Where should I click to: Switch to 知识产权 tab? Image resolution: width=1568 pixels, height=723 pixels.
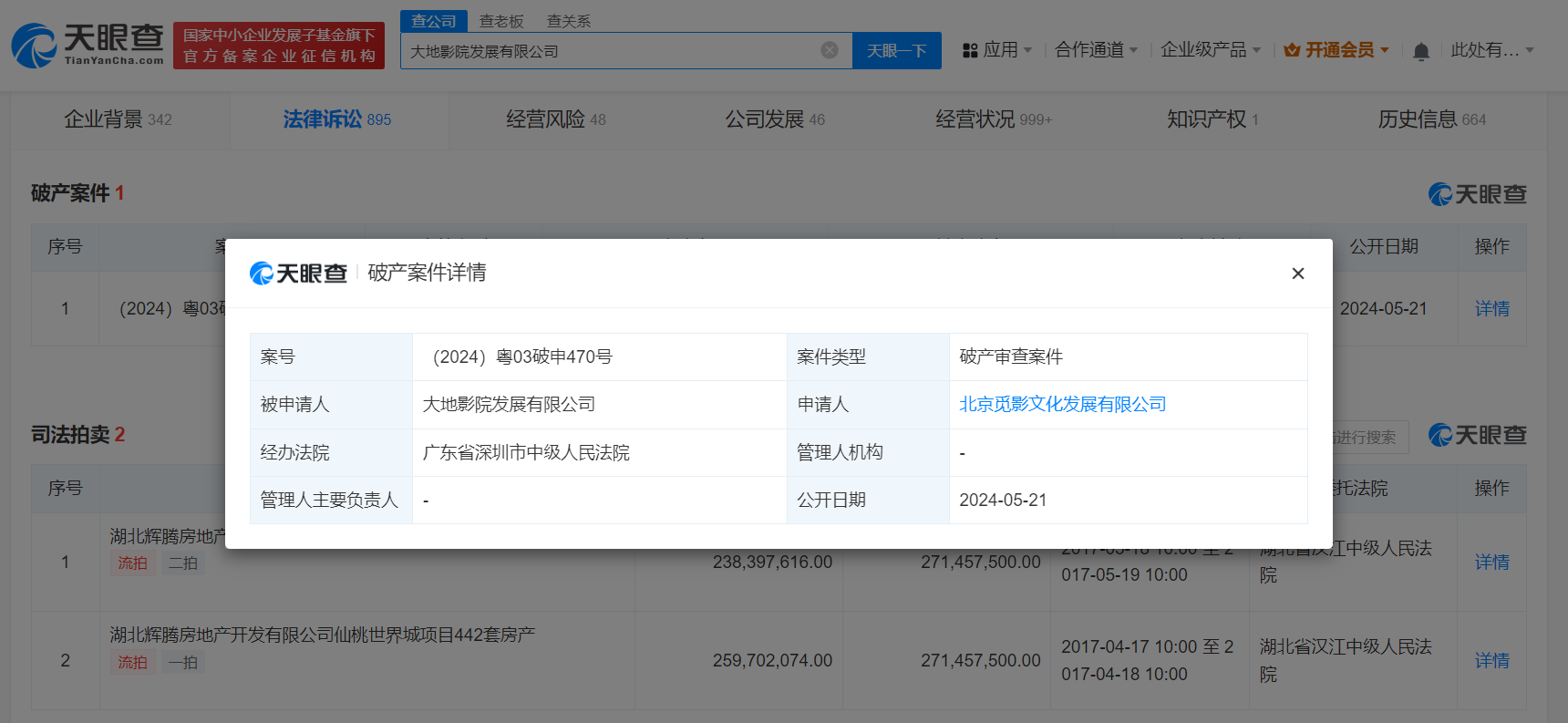(1212, 119)
